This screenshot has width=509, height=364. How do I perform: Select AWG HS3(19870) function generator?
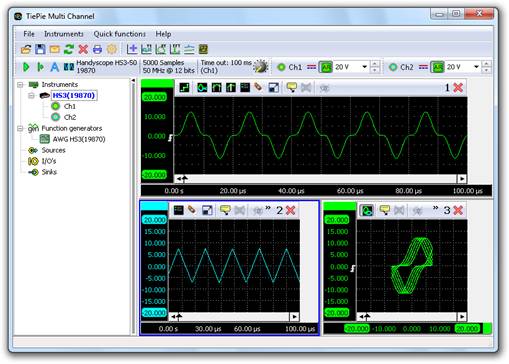[79, 139]
